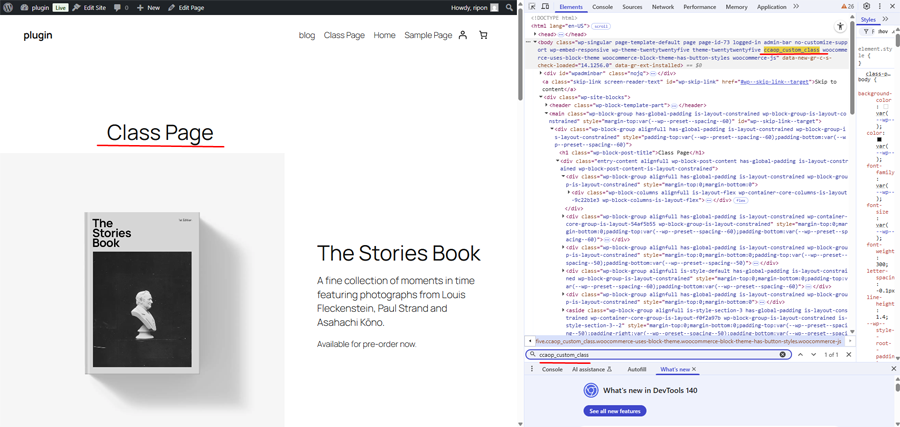900x427 pixels.
Task: Click 'Available for pre-order now.' text
Action: (367, 344)
